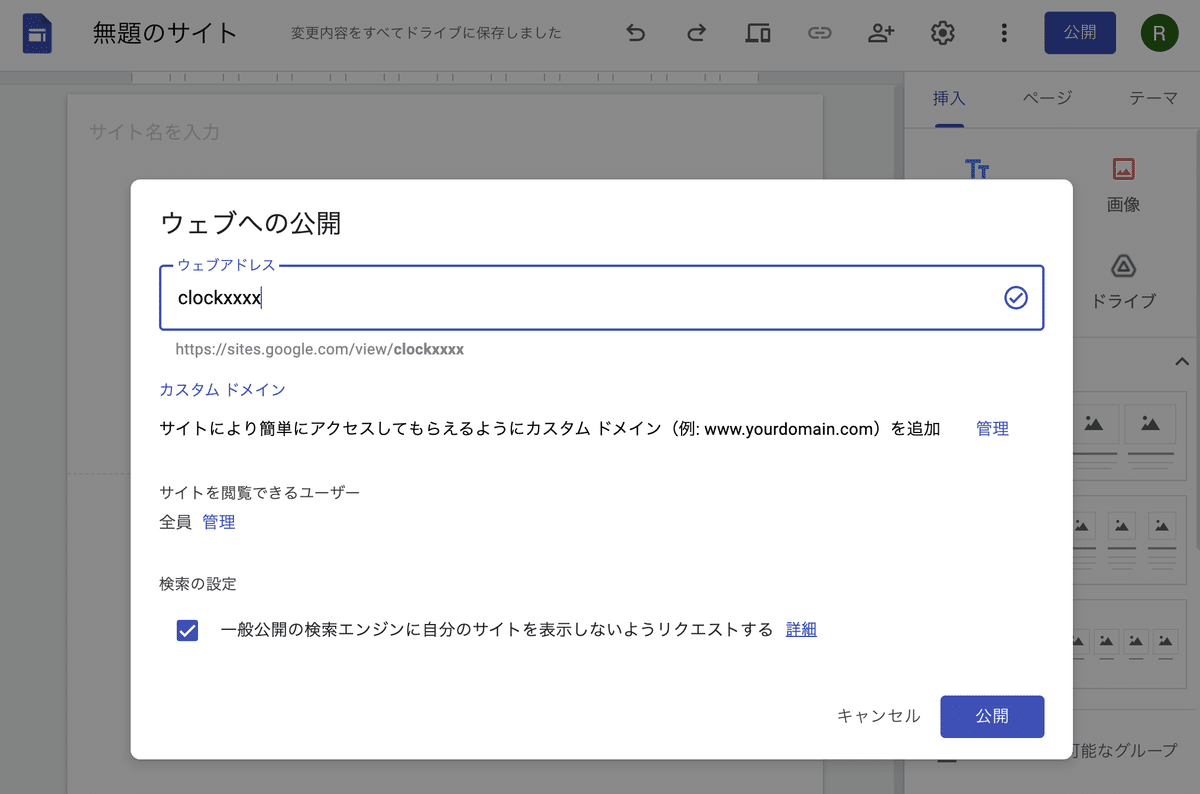Click the 無題のサイト title
The height and width of the screenshot is (794, 1200).
(165, 33)
